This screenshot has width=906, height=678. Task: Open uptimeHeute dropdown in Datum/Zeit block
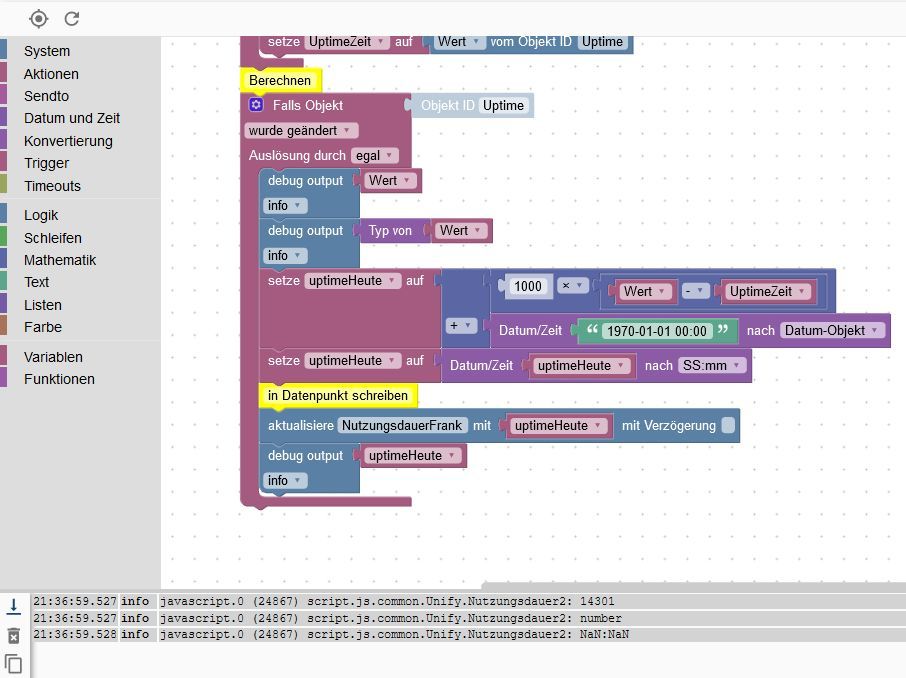(581, 365)
